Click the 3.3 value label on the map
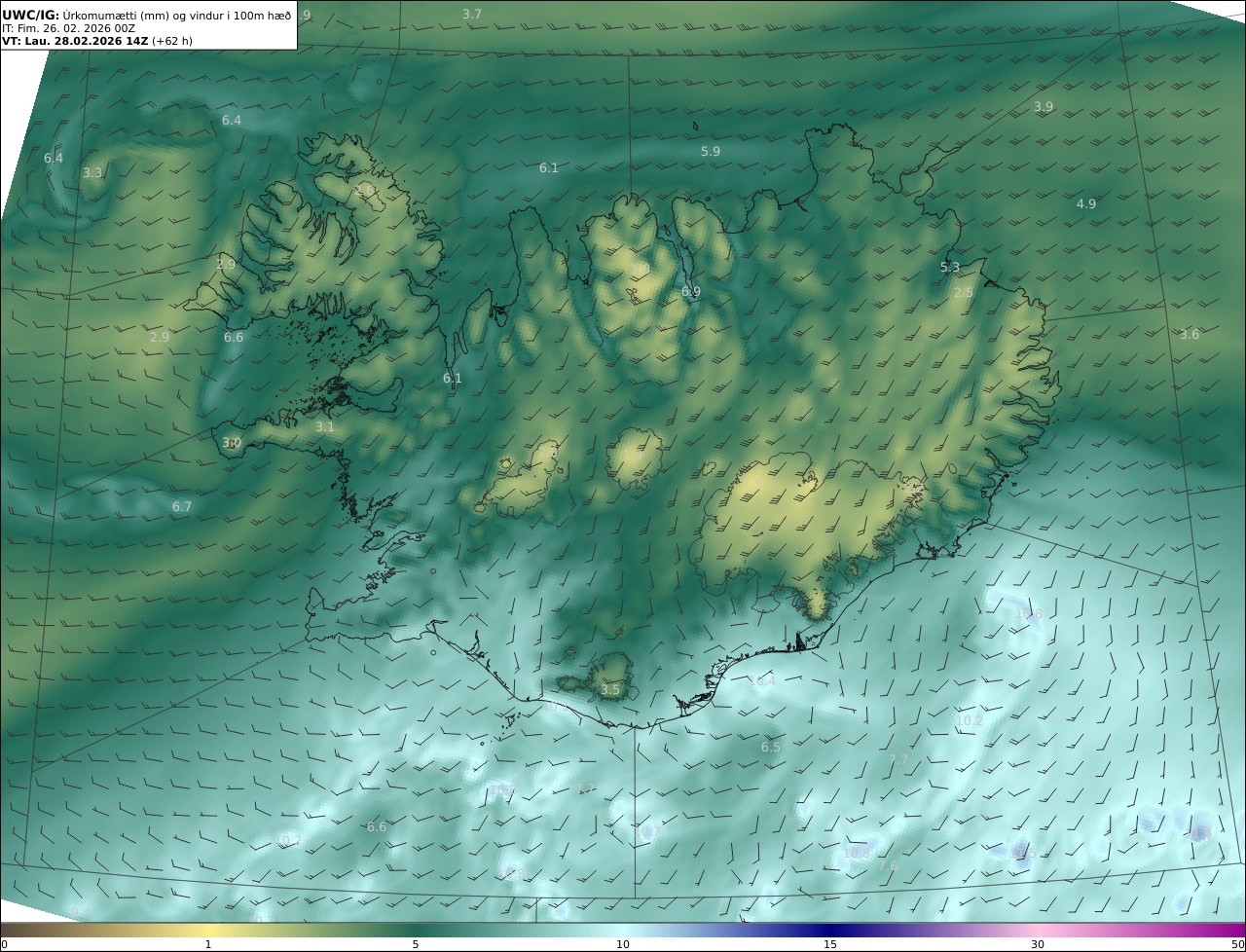Image resolution: width=1246 pixels, height=952 pixels. tap(92, 172)
